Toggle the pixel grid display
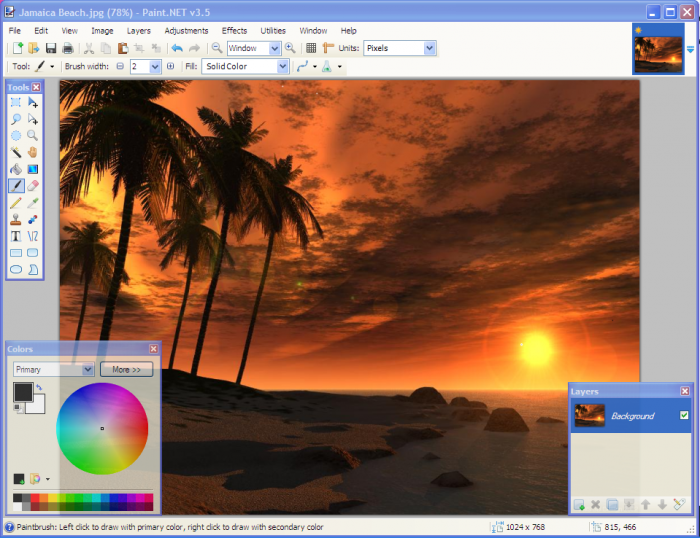The height and width of the screenshot is (538, 700). (311, 48)
